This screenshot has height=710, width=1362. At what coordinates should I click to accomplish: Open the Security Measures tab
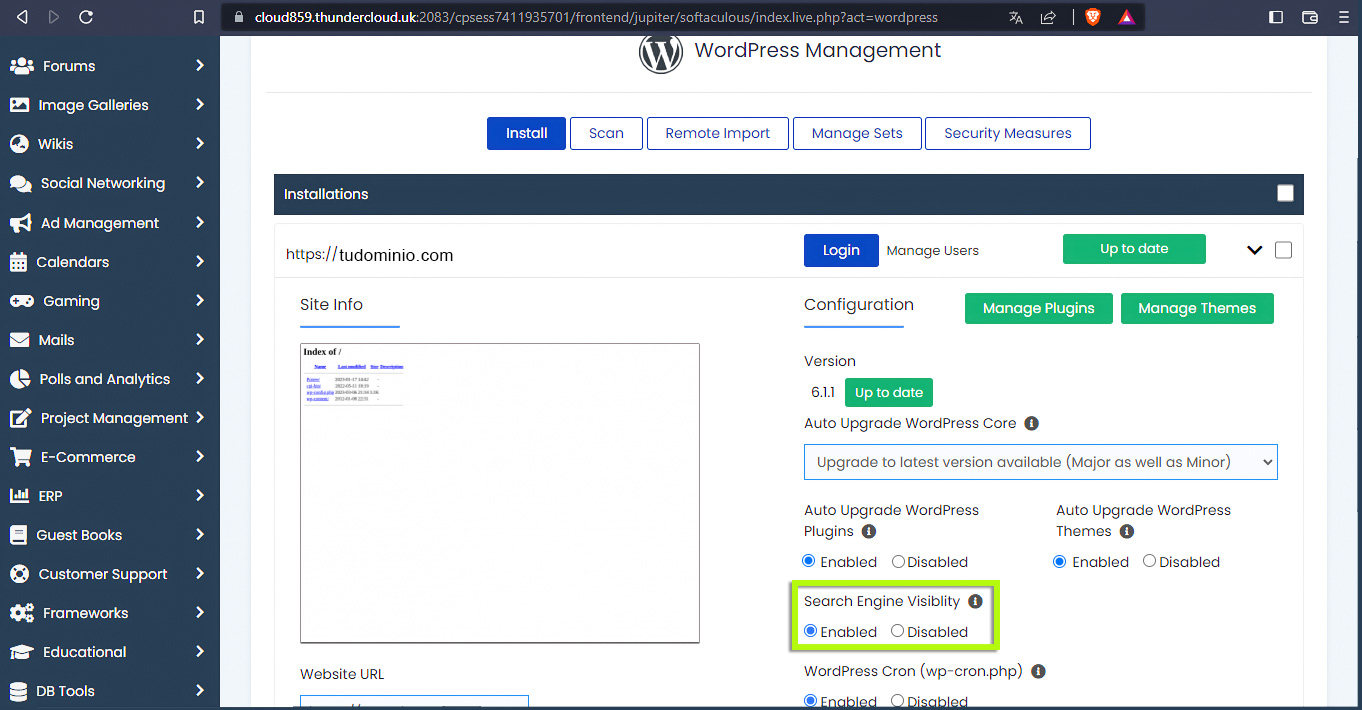click(1008, 133)
